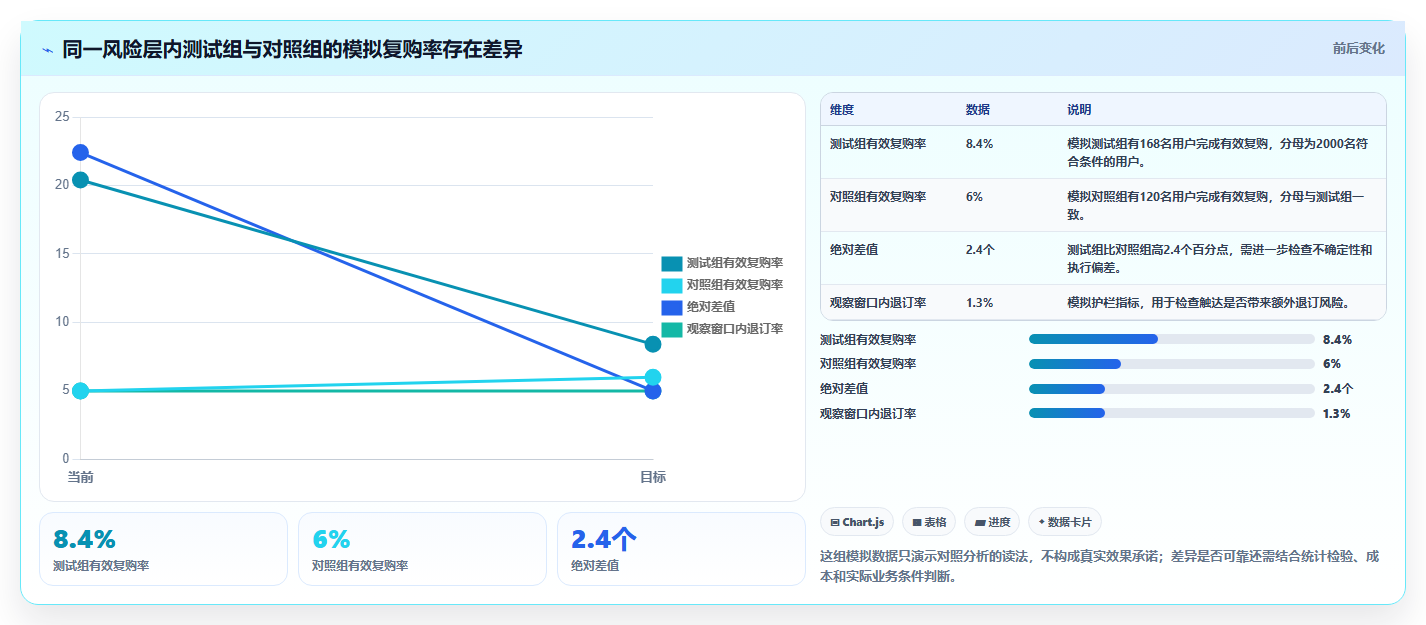Click the 数据 column header

coord(978,109)
